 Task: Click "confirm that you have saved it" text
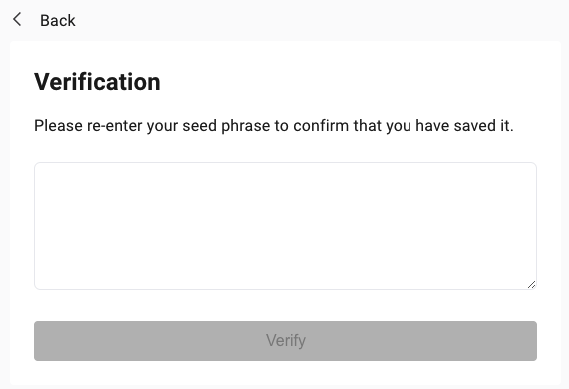tap(403, 126)
